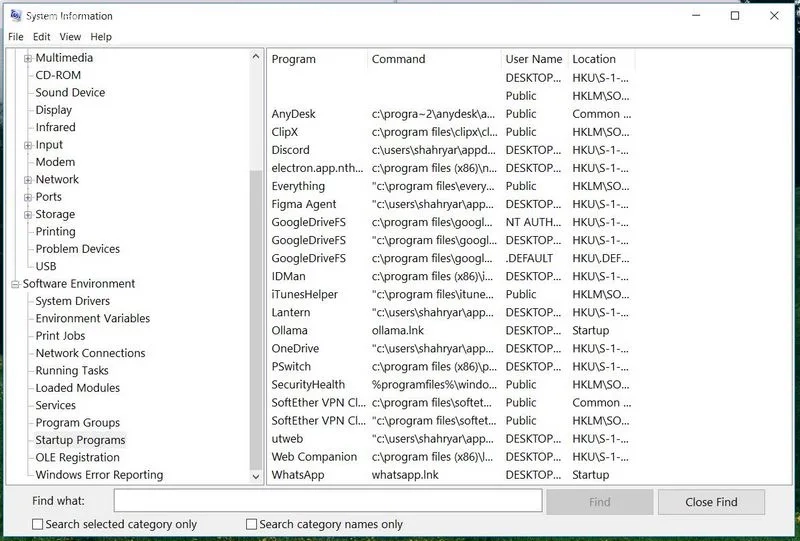Screen dimensions: 800x541
Task: Click the AnyDesk program row
Action: tap(451, 114)
